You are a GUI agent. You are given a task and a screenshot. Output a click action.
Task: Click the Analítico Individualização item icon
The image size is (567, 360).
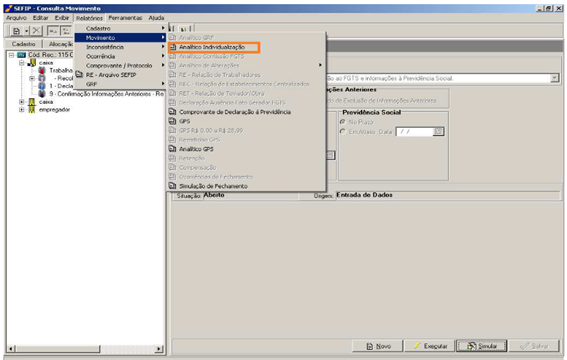click(173, 47)
